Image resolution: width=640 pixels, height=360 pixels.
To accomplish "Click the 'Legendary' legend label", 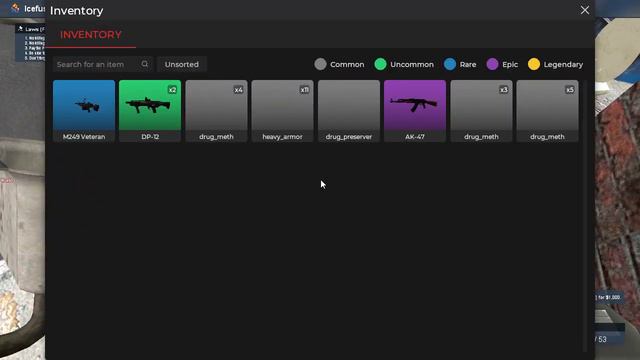I will (563, 64).
